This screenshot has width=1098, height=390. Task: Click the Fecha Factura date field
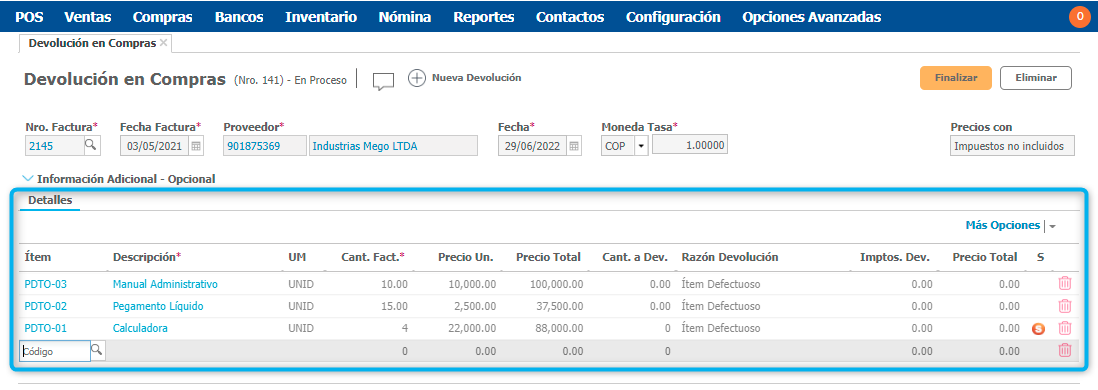coord(155,146)
